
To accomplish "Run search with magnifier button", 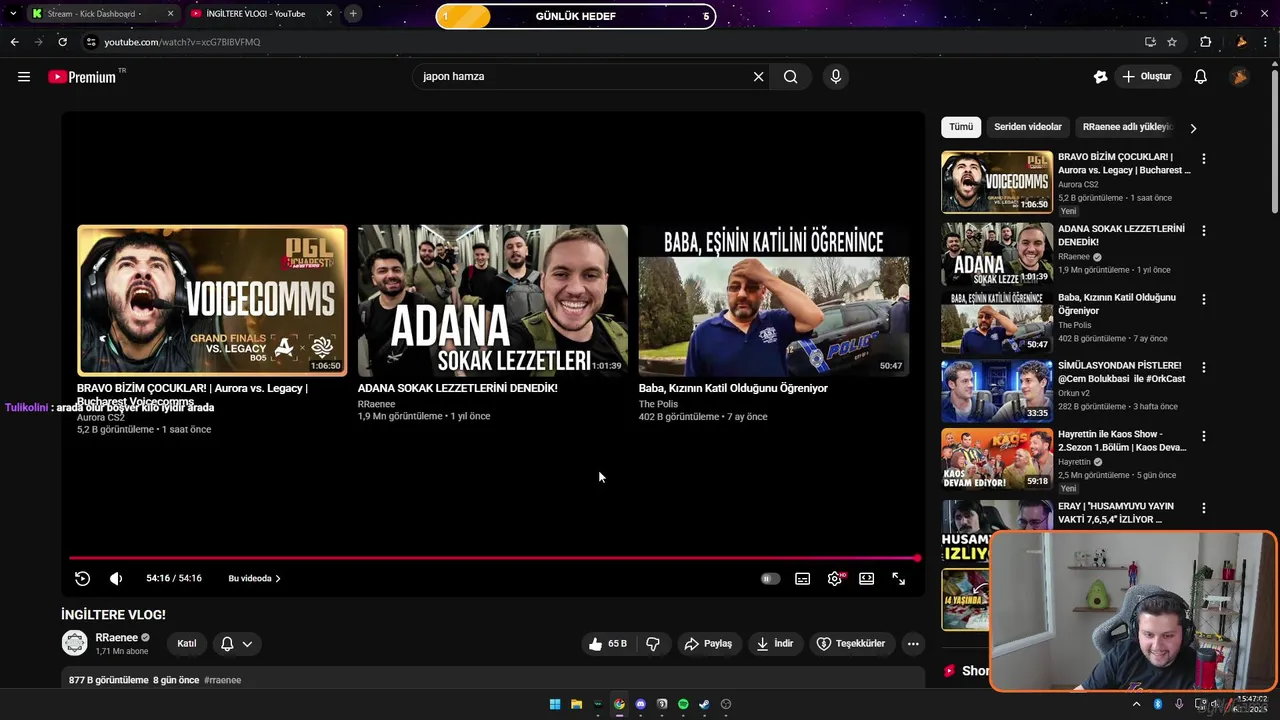I will pos(790,77).
